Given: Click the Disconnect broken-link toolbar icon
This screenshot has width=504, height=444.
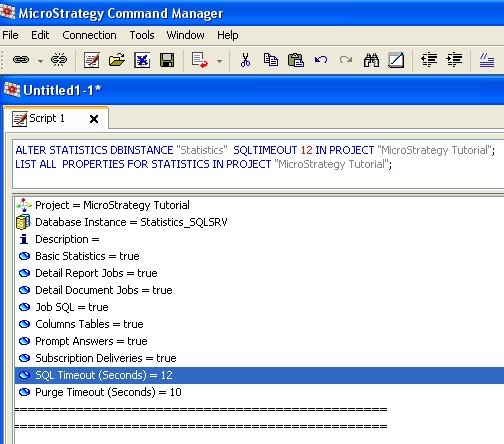Looking at the screenshot, I should (x=59, y=60).
